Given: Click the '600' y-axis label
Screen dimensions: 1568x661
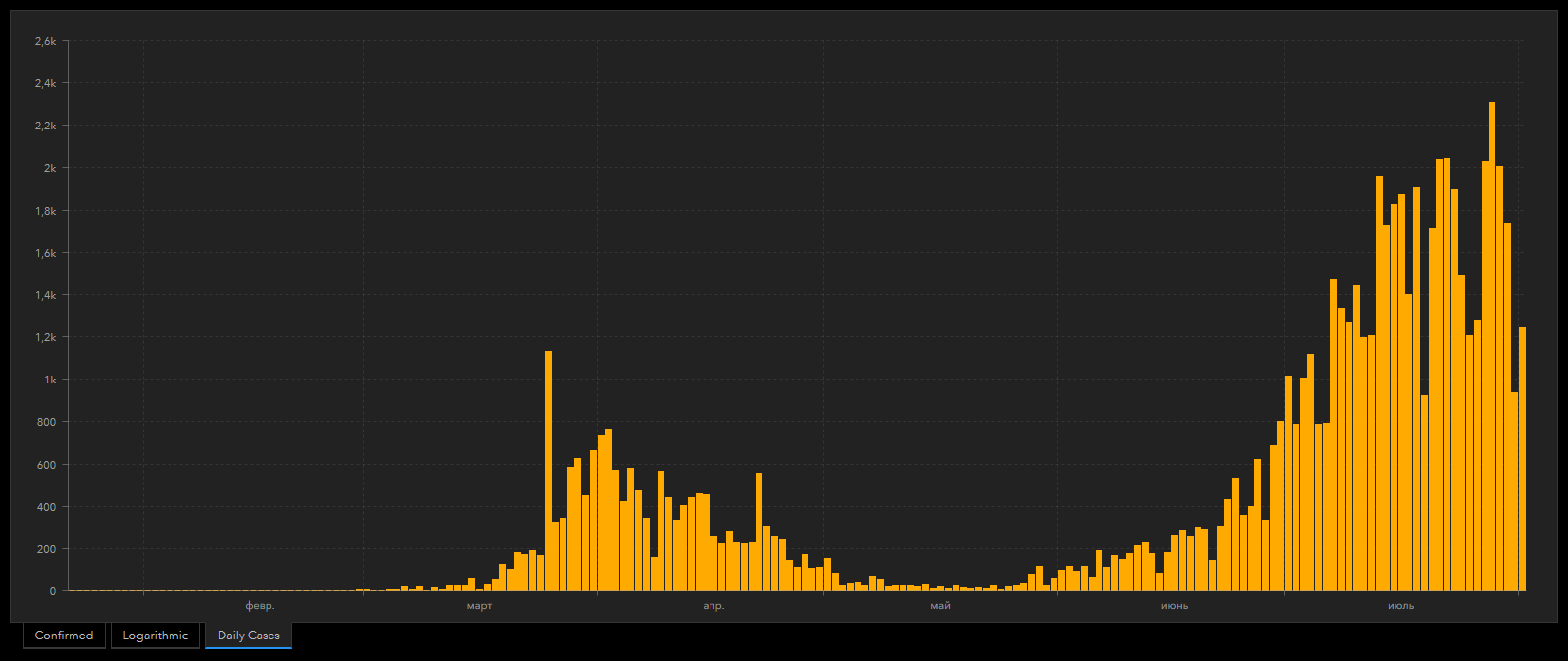Looking at the screenshot, I should tap(46, 465).
